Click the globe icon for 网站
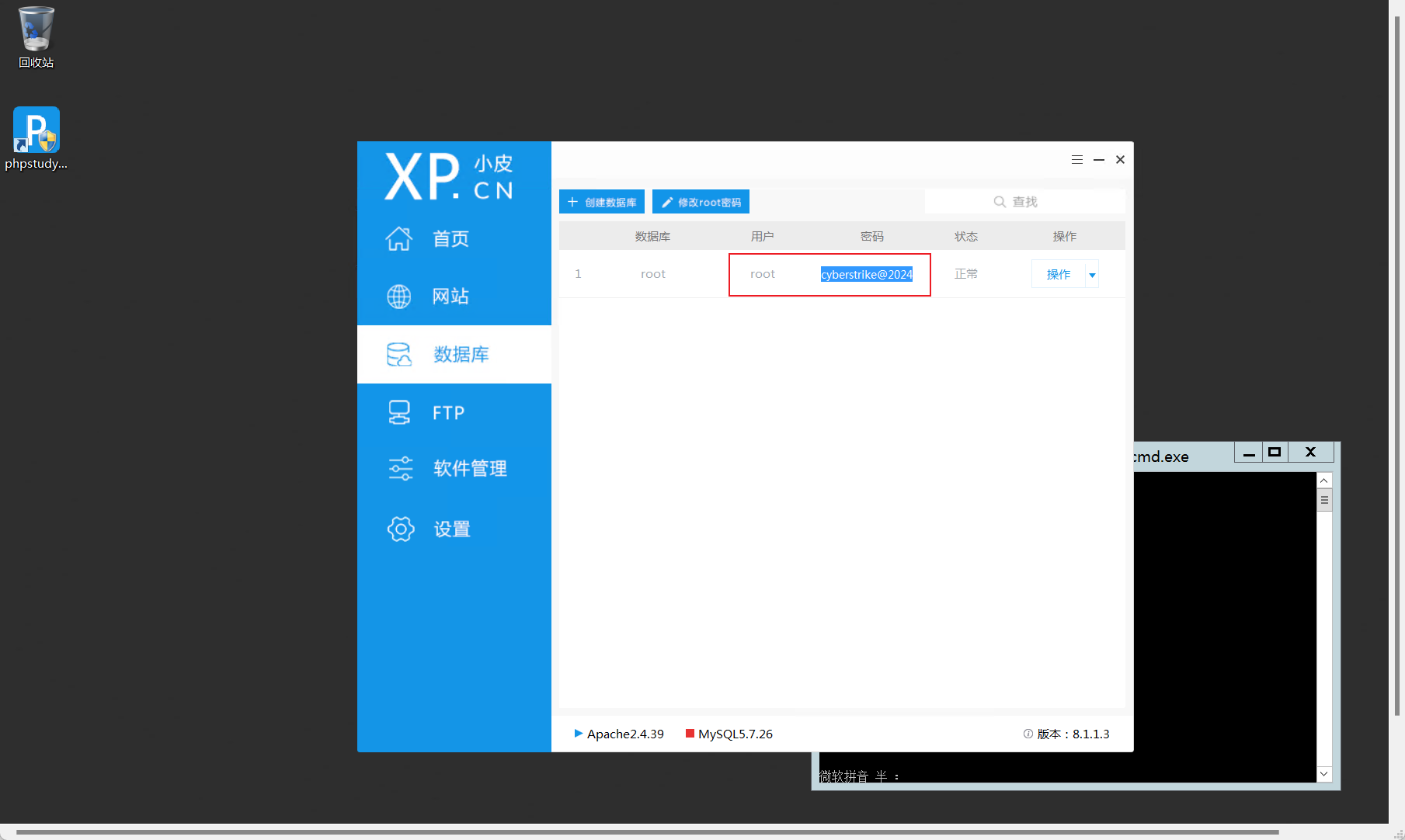 [398, 297]
